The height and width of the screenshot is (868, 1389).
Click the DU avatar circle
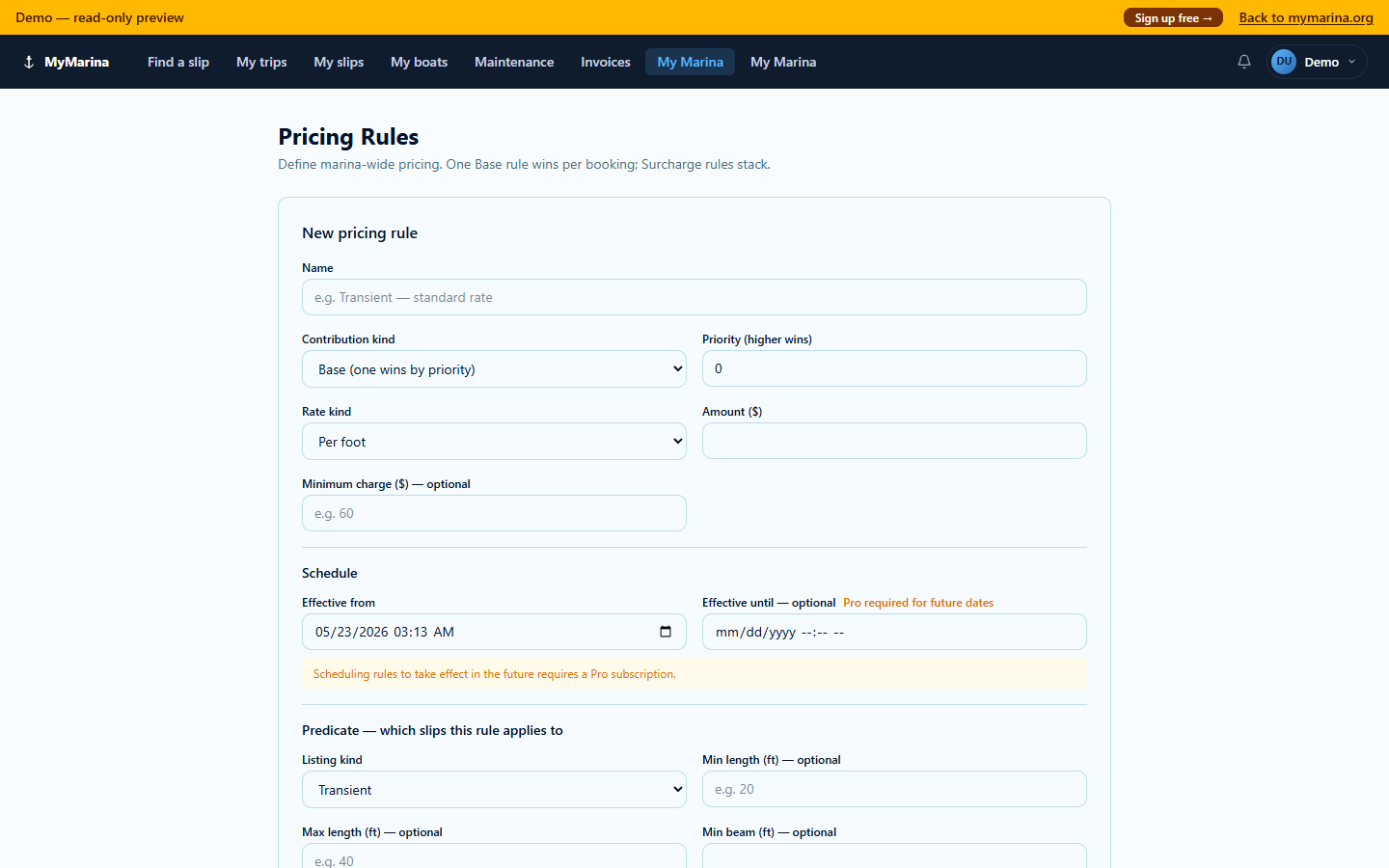[x=1284, y=62]
